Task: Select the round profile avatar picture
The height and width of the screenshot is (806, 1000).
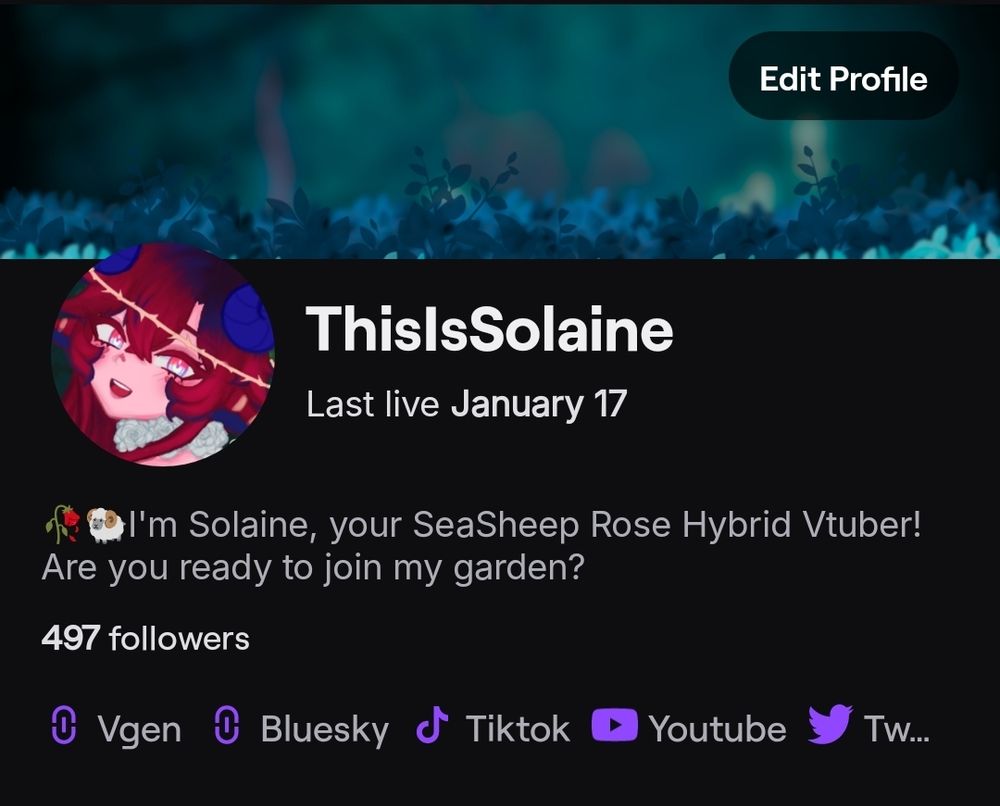Action: point(163,355)
